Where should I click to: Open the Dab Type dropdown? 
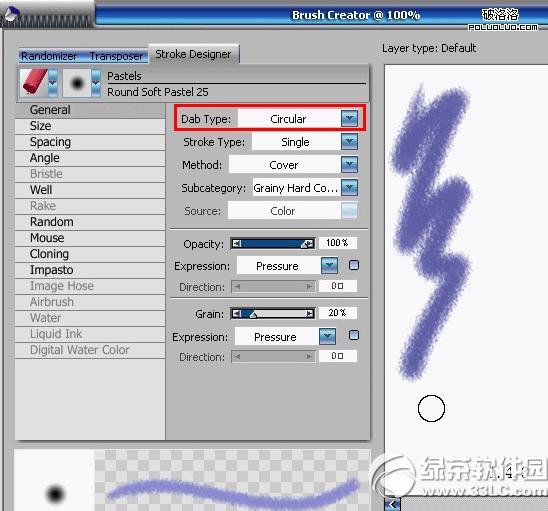tap(349, 118)
